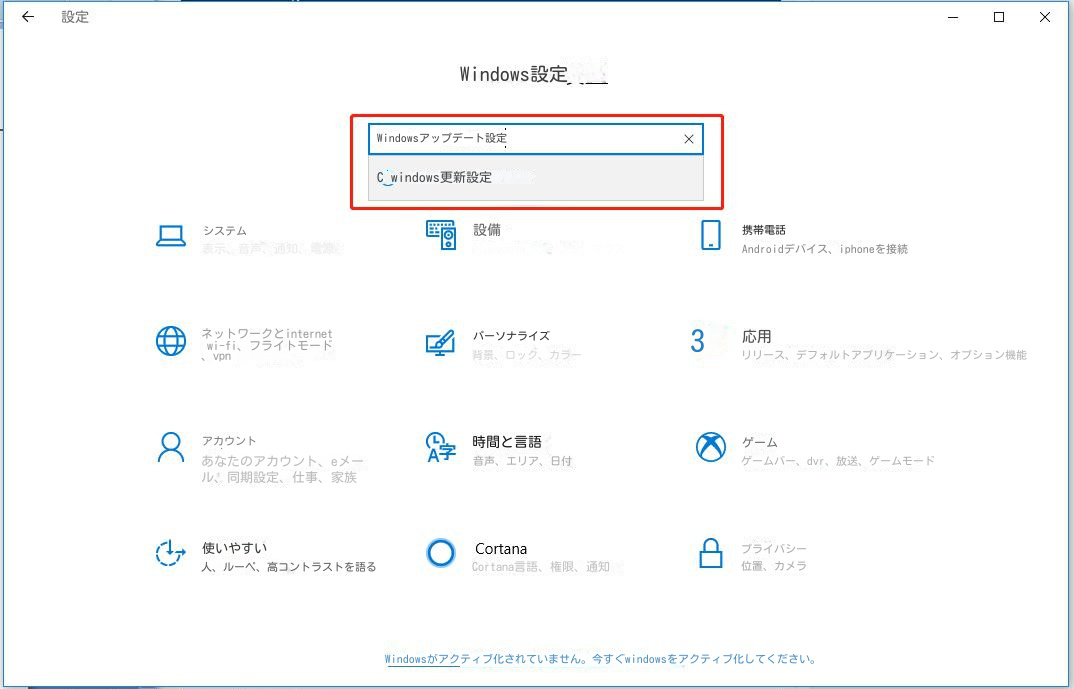The width and height of the screenshot is (1074, 689).
Task: Open the 設備 devices icon
Action: [441, 235]
